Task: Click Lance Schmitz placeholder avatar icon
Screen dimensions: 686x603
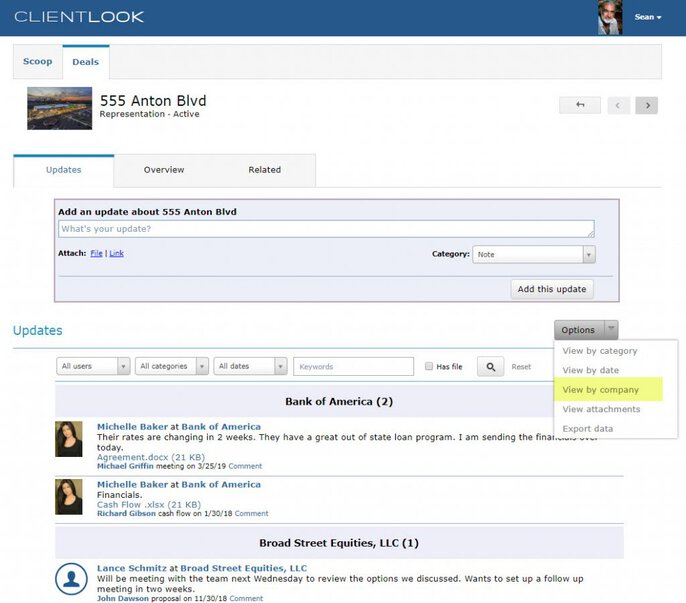Action: [71, 579]
